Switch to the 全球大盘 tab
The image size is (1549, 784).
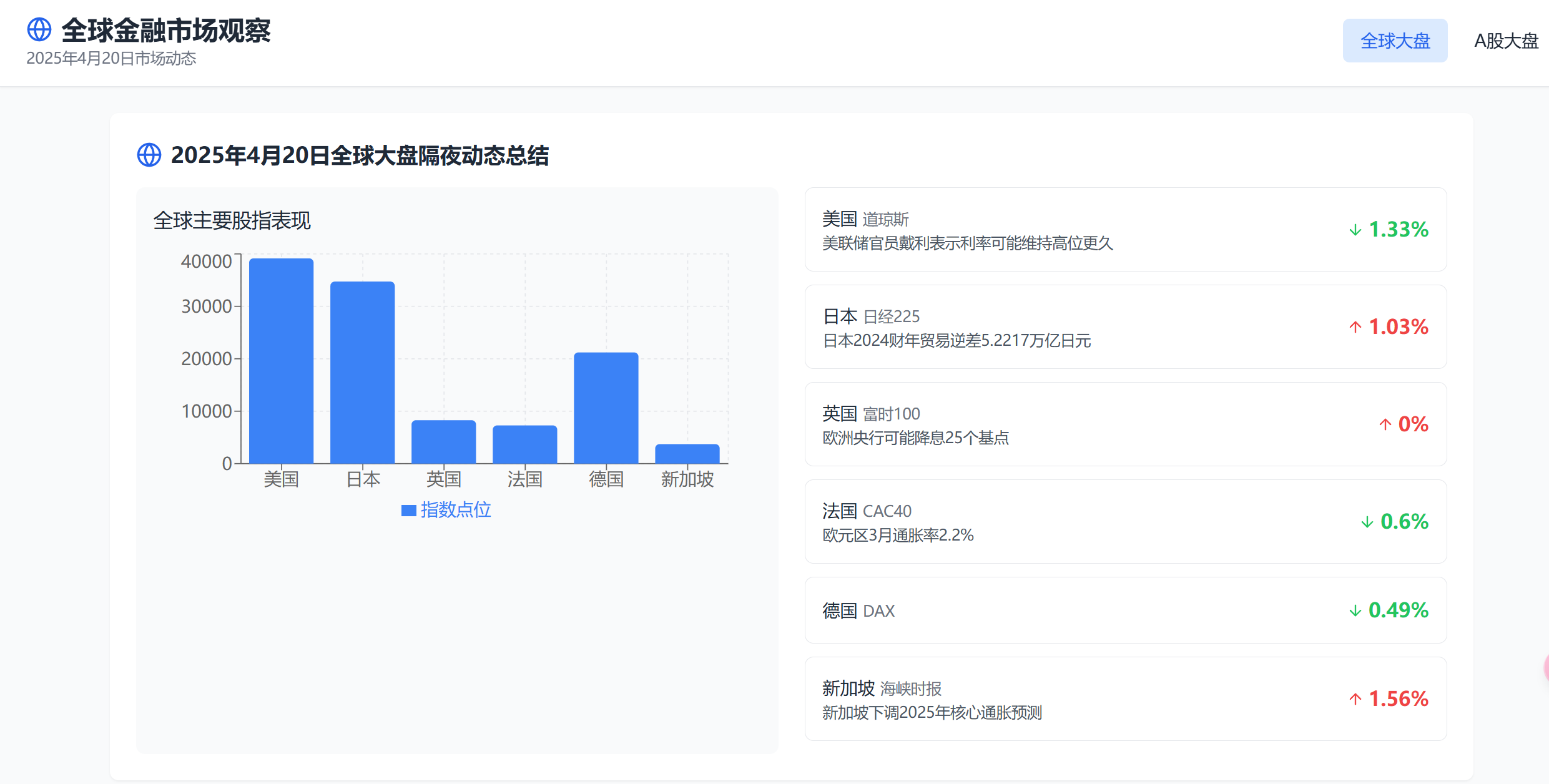coord(1394,41)
